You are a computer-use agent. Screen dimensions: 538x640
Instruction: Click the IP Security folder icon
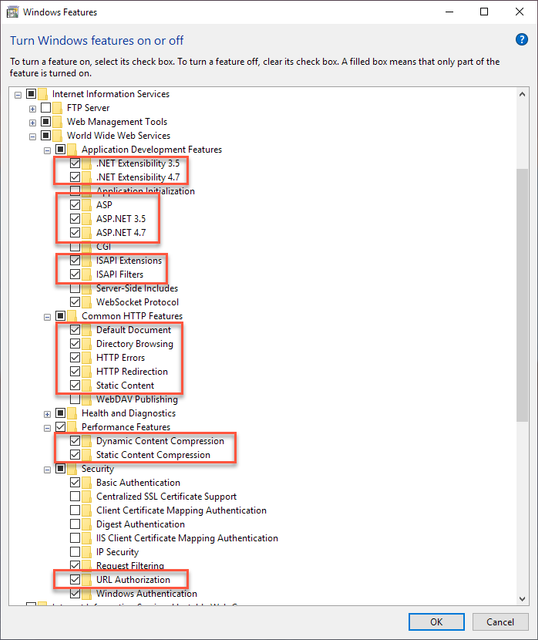[x=87, y=552]
